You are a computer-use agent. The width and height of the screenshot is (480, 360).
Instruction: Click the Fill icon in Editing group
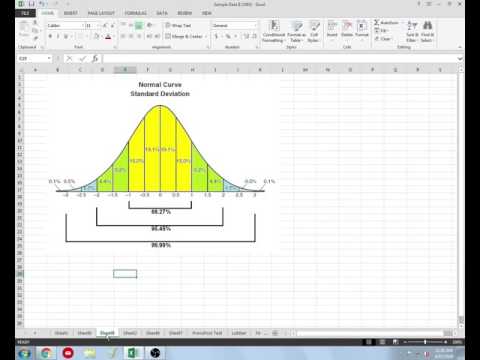click(x=377, y=31)
